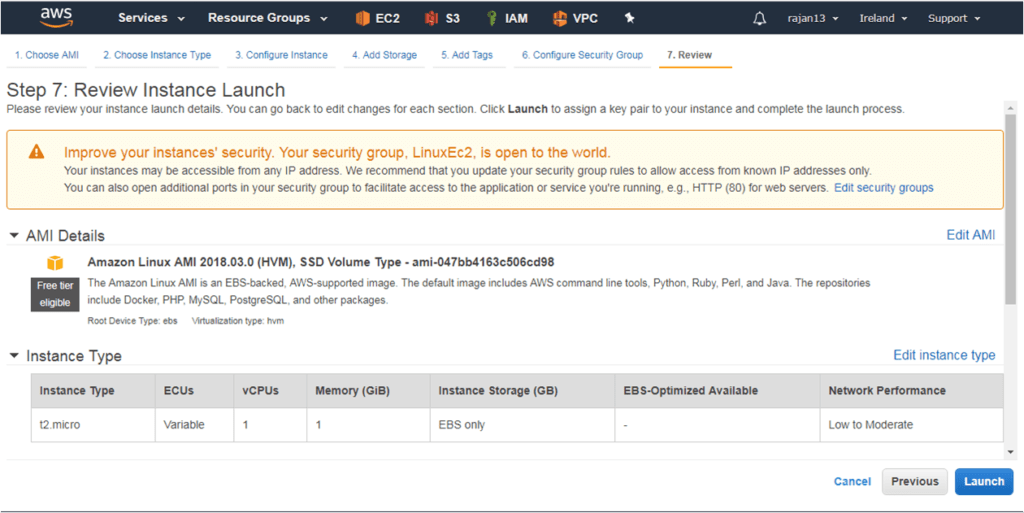This screenshot has height=513, width=1024.
Task: Click the Cancel link
Action: 852,482
